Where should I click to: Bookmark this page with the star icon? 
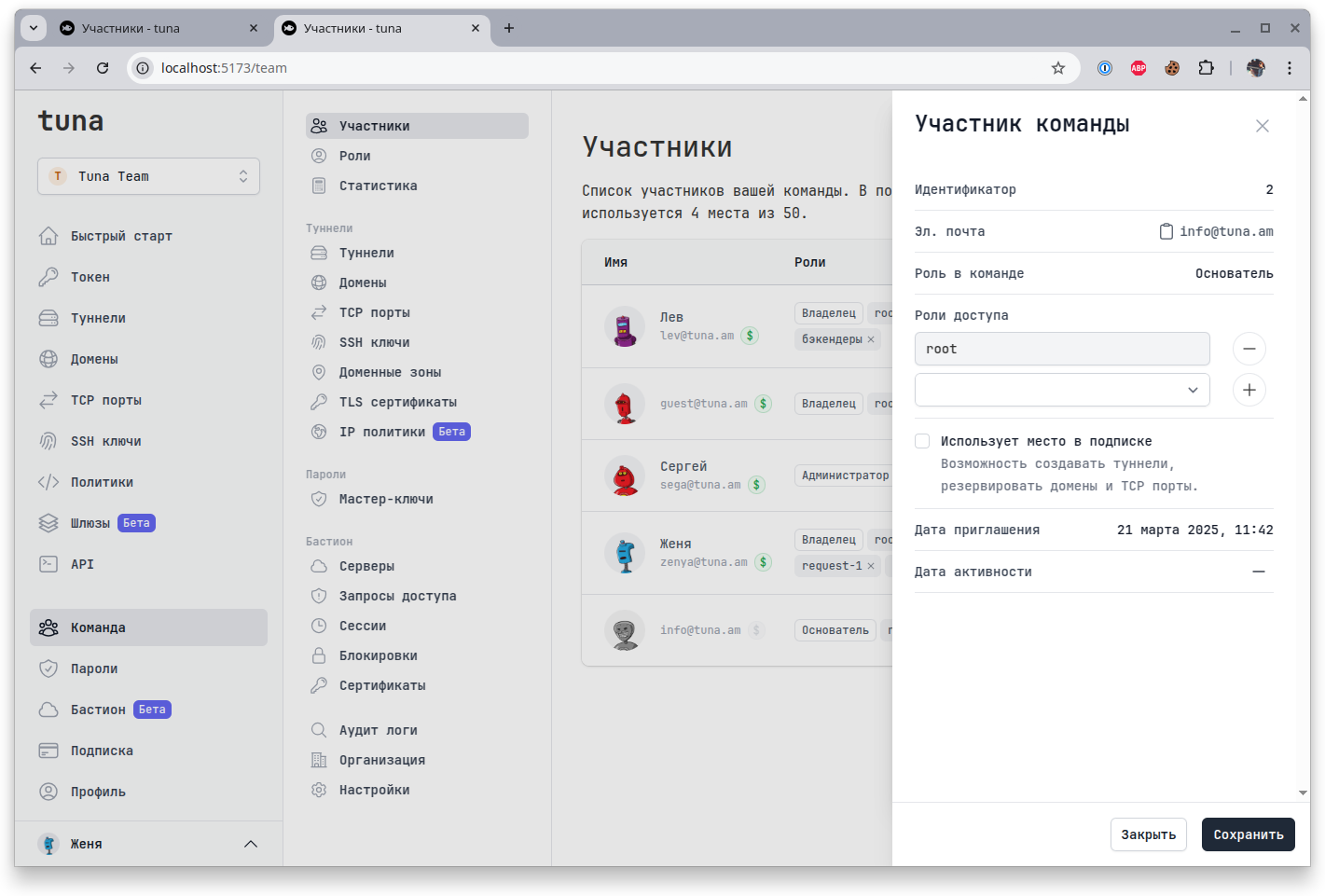coord(1057,68)
